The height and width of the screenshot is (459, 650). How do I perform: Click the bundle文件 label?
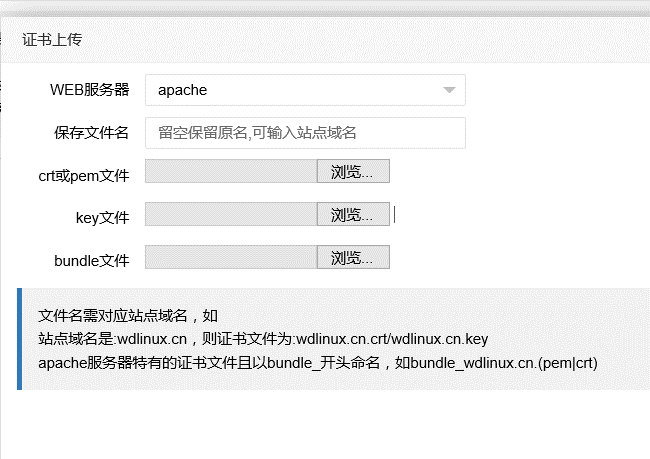(92, 261)
